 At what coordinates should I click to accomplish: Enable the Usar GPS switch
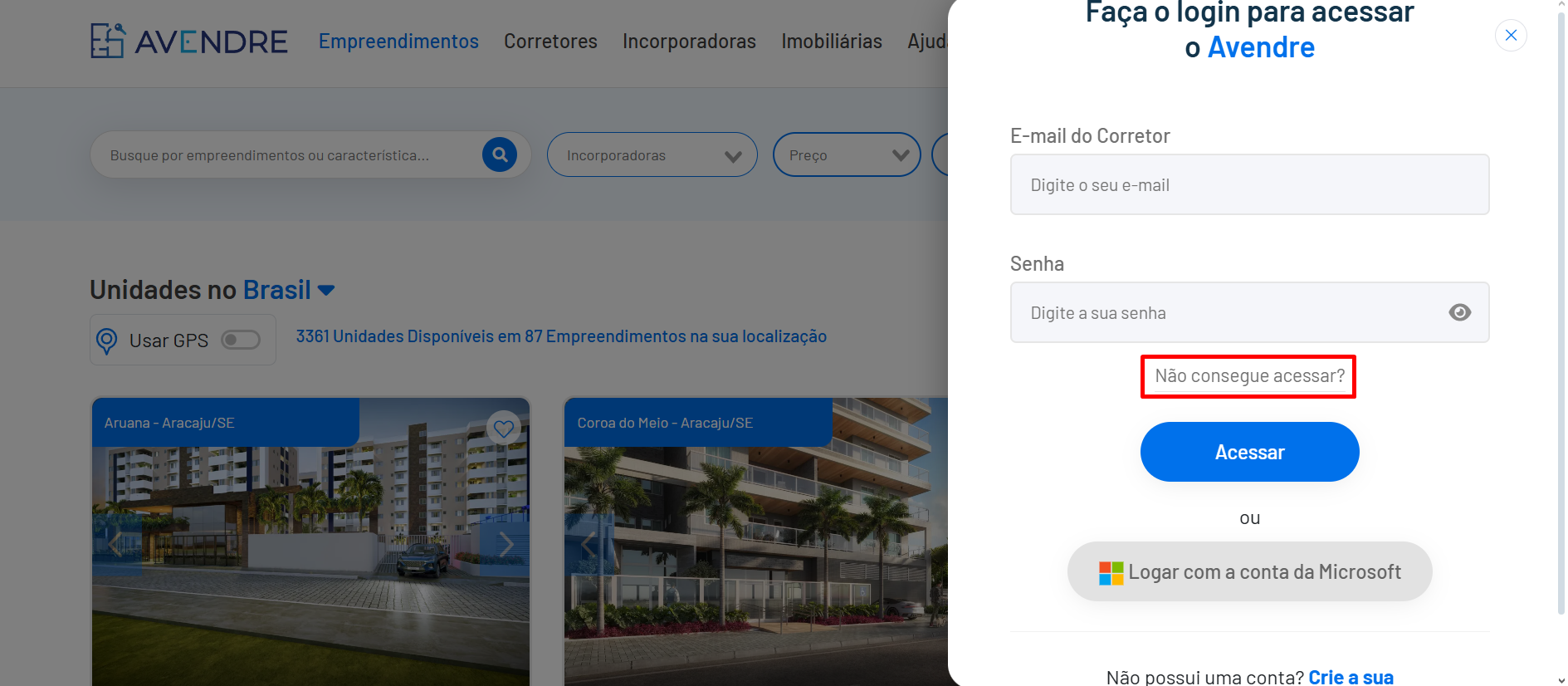coord(241,340)
